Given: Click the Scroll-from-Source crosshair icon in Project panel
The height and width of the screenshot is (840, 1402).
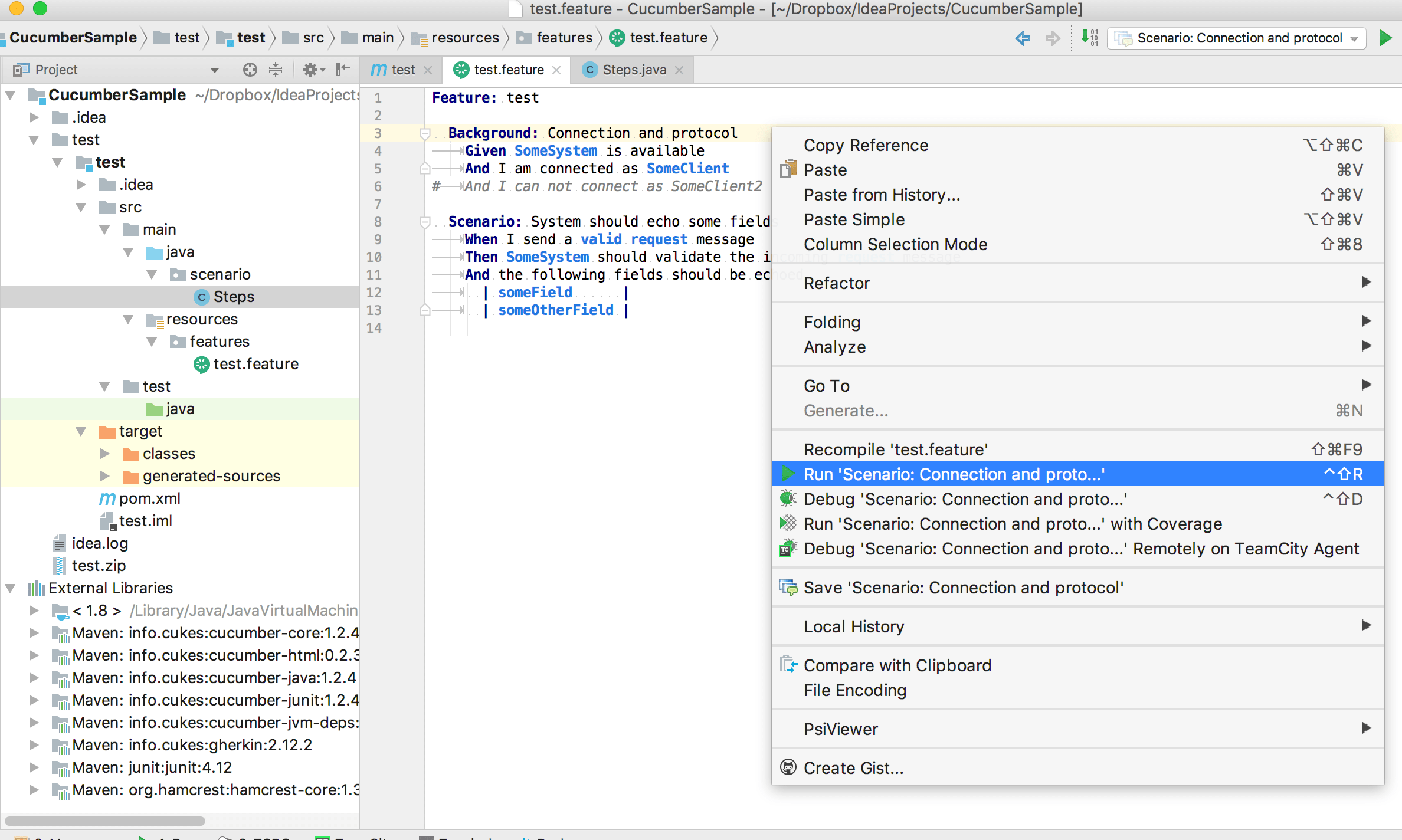Looking at the screenshot, I should pos(250,70).
